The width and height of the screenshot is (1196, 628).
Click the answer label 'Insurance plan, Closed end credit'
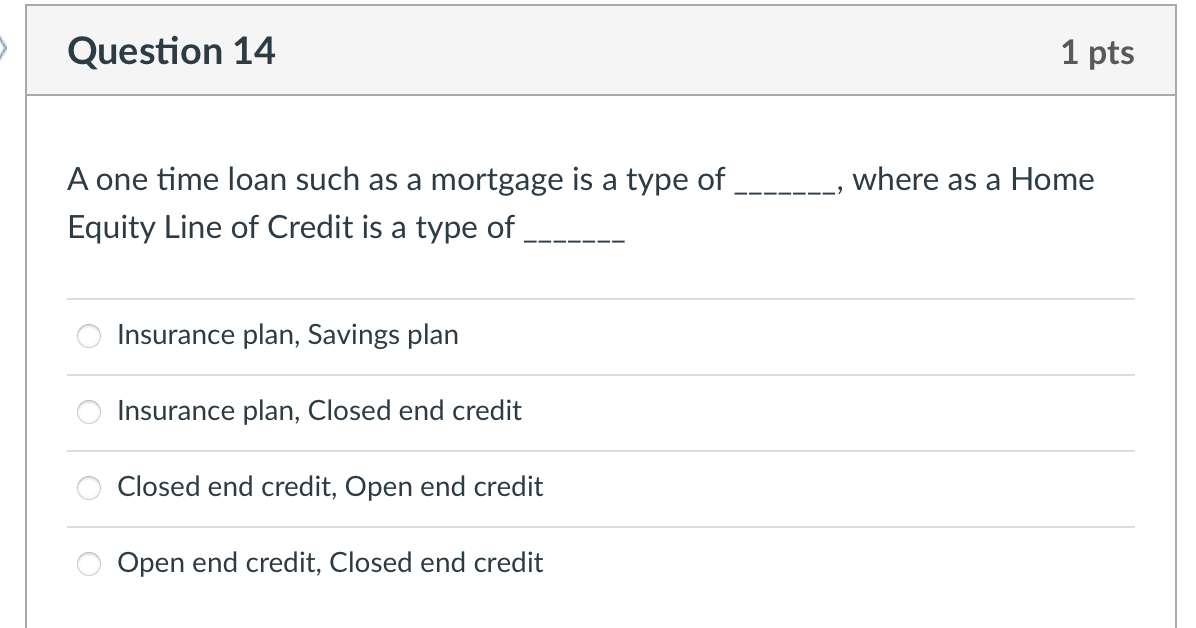[319, 411]
